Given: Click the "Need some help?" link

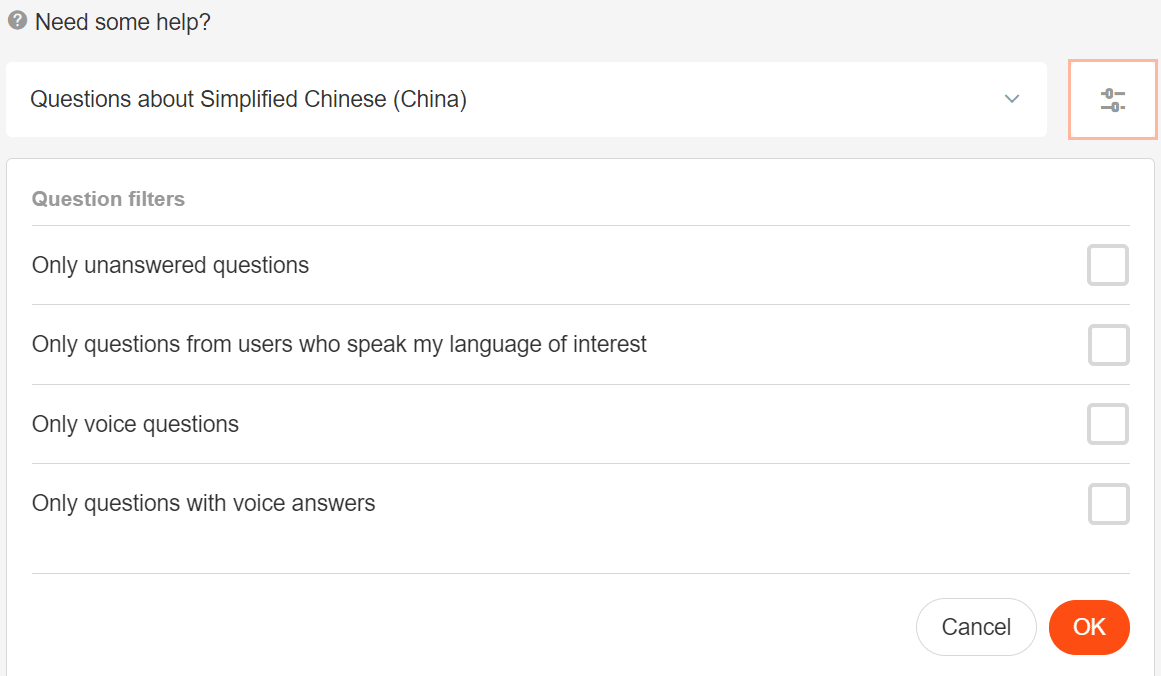Looking at the screenshot, I should tap(123, 22).
